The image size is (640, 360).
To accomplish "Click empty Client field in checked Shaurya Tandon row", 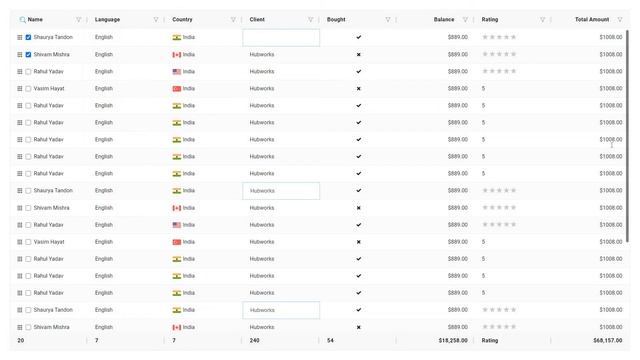I will tap(281, 38).
